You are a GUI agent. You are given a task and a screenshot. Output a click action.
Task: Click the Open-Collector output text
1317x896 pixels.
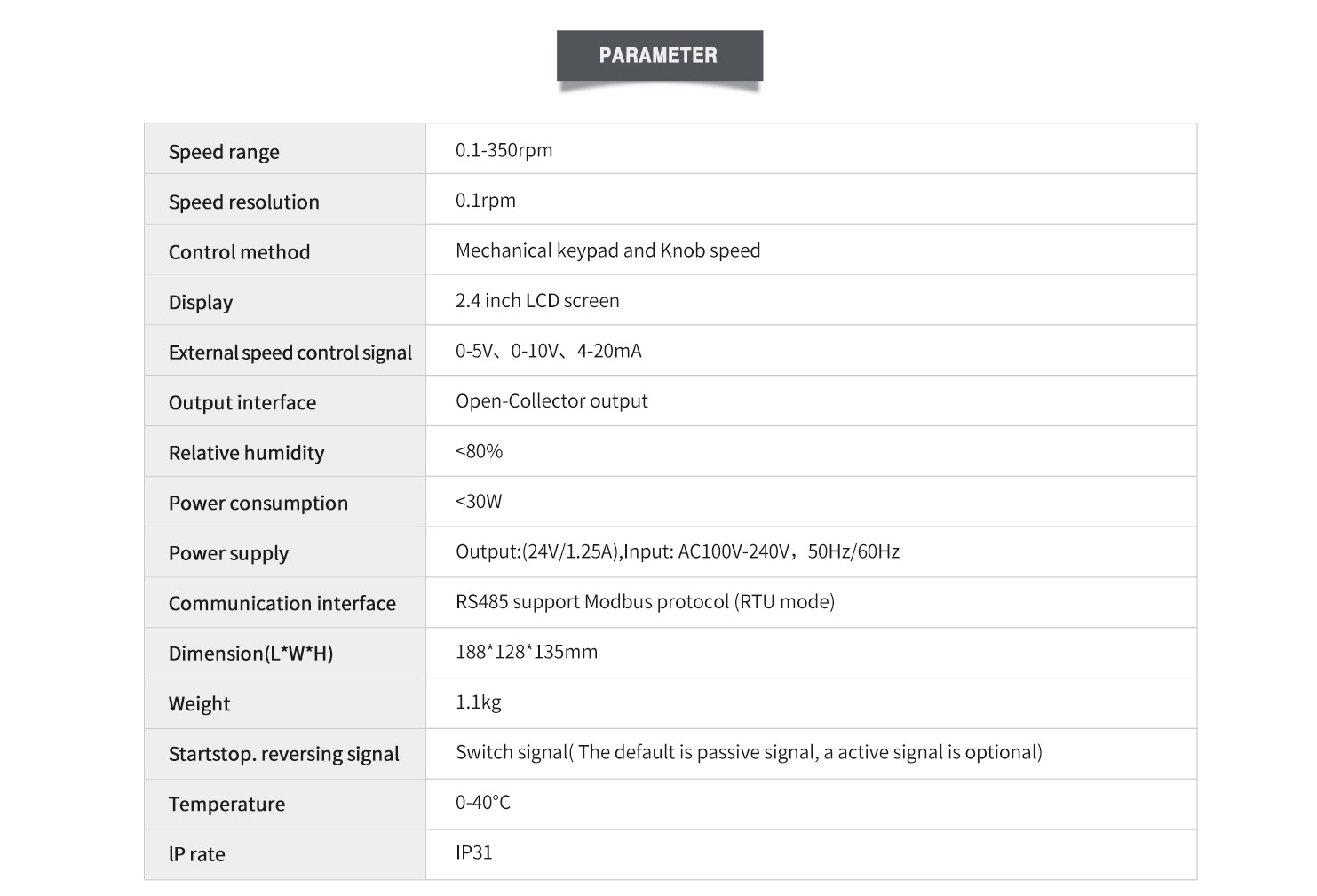[551, 401]
